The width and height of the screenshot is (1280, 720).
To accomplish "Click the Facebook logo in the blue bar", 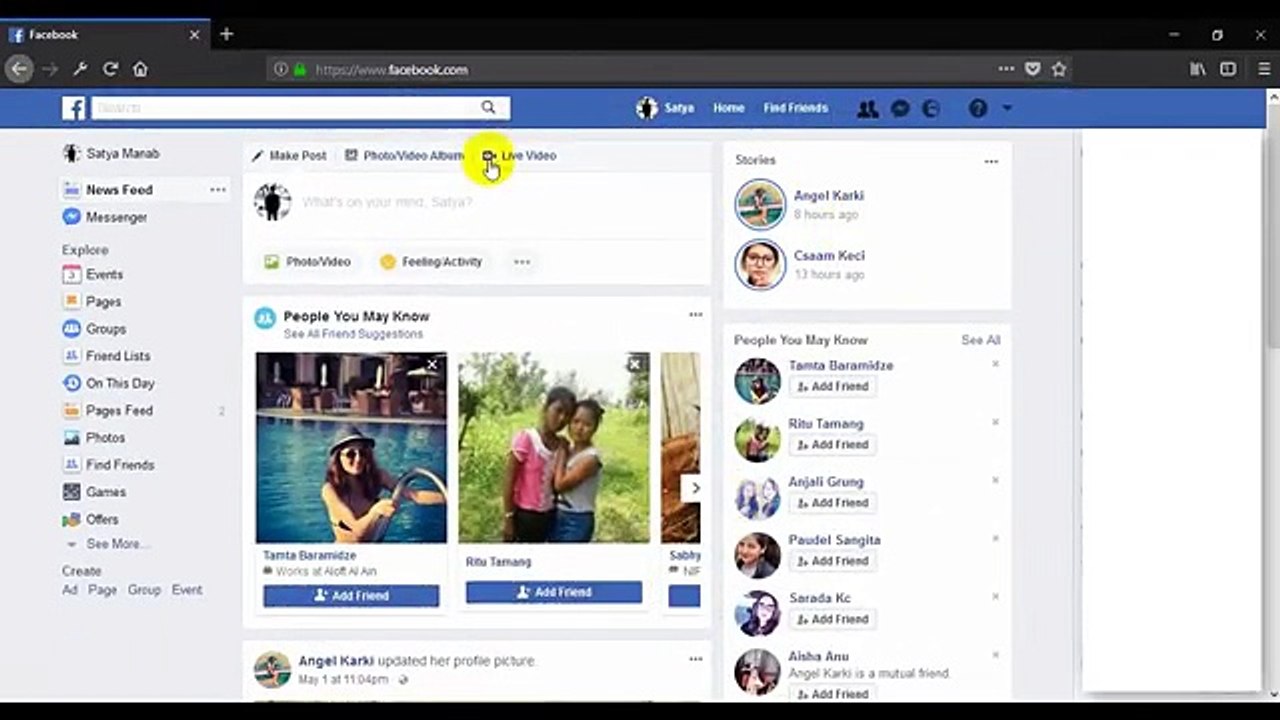I will tap(74, 108).
